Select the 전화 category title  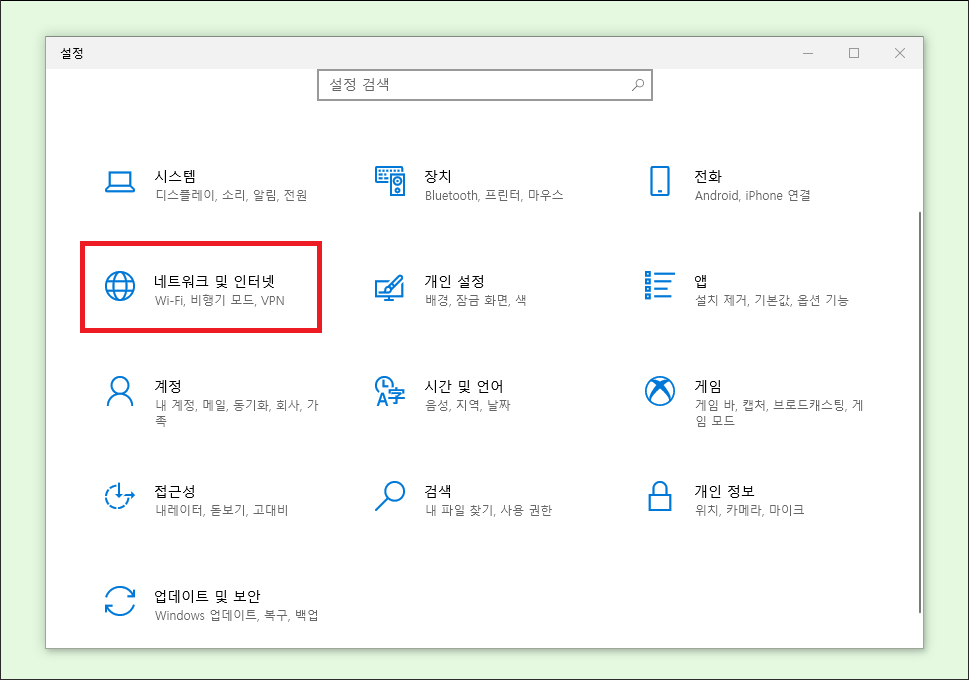(708, 176)
